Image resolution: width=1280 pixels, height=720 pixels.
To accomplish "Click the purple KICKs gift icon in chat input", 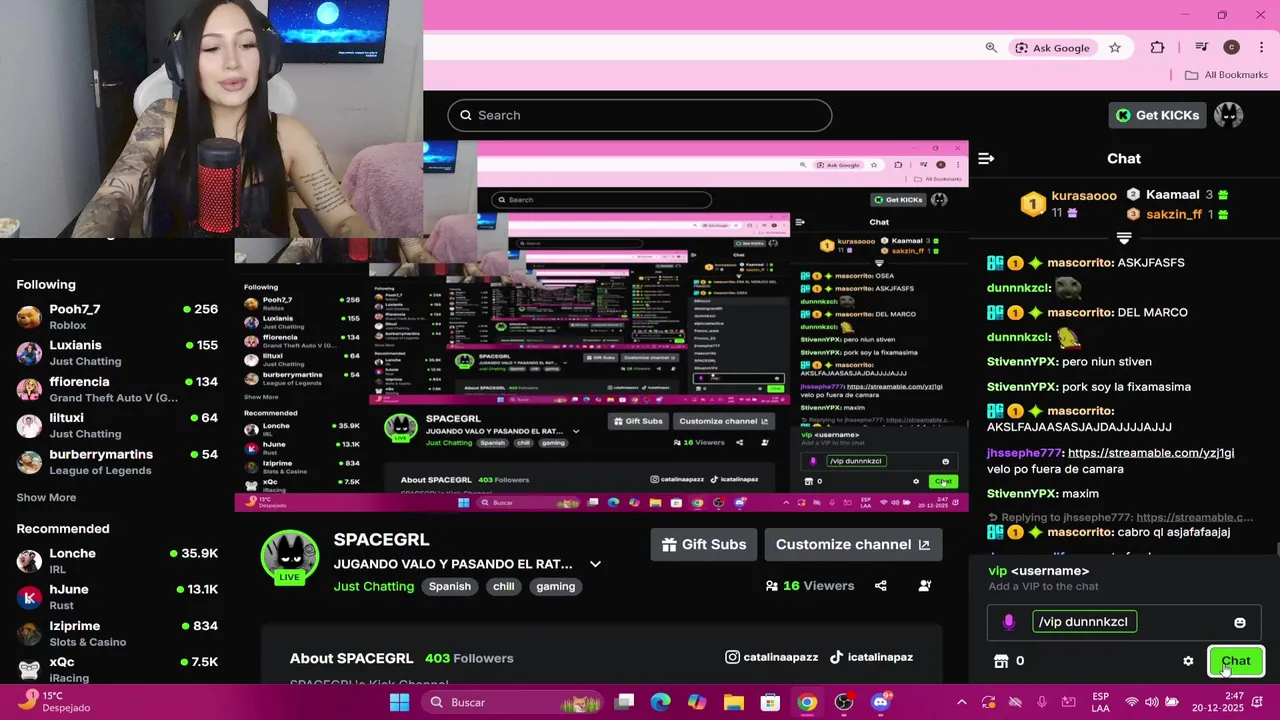I will click(1008, 622).
